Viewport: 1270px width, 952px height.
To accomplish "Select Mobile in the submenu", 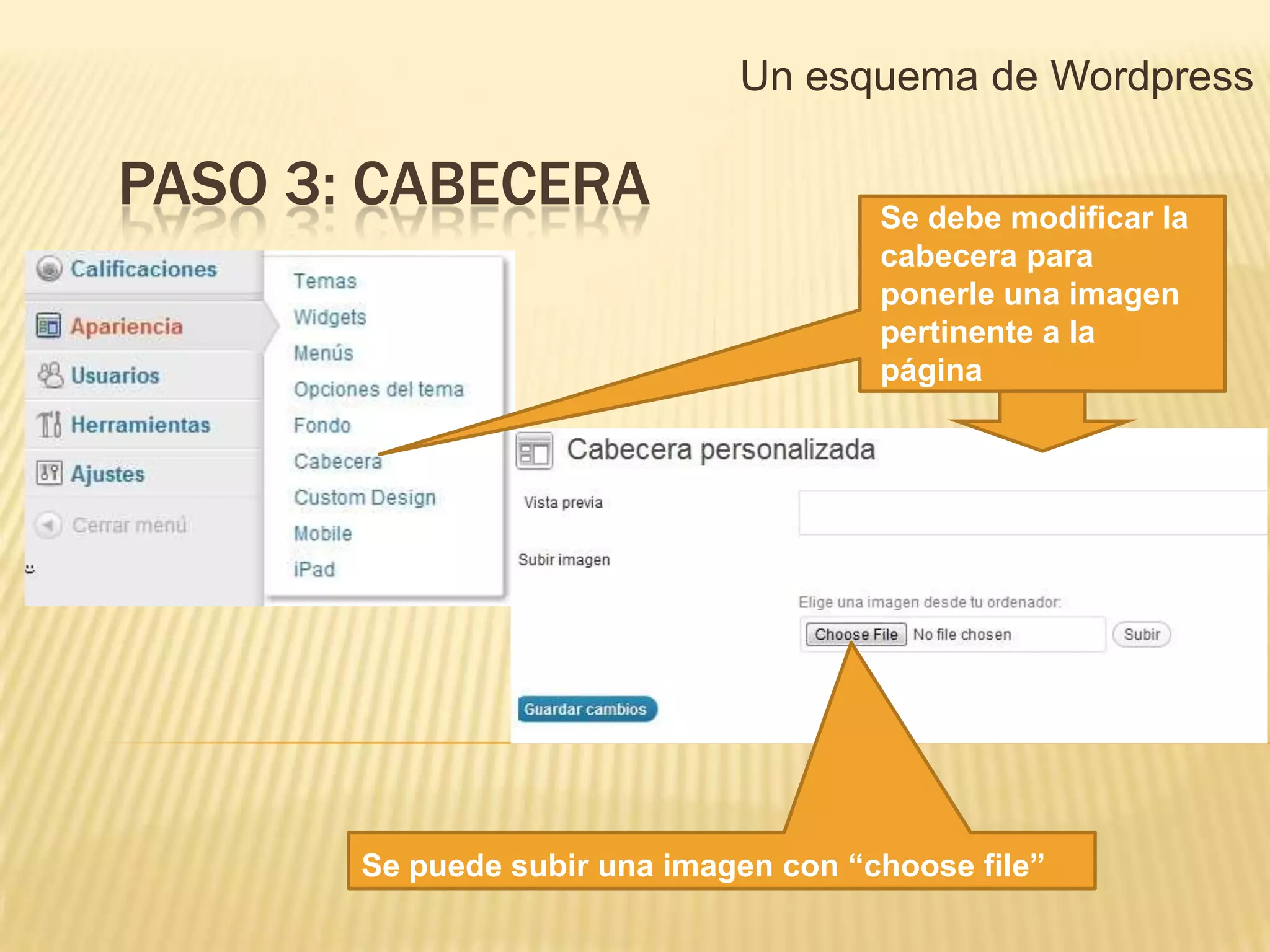I will [322, 534].
